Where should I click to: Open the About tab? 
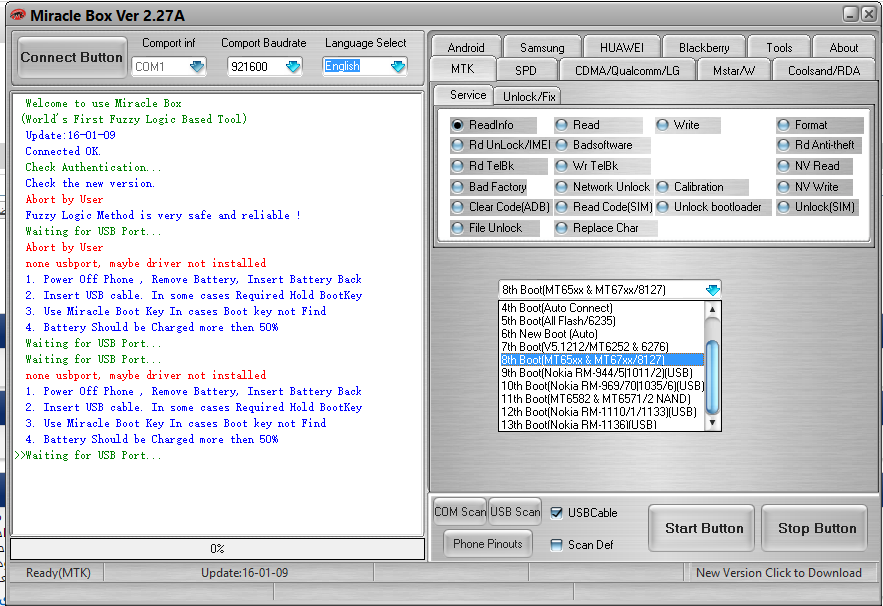click(844, 47)
